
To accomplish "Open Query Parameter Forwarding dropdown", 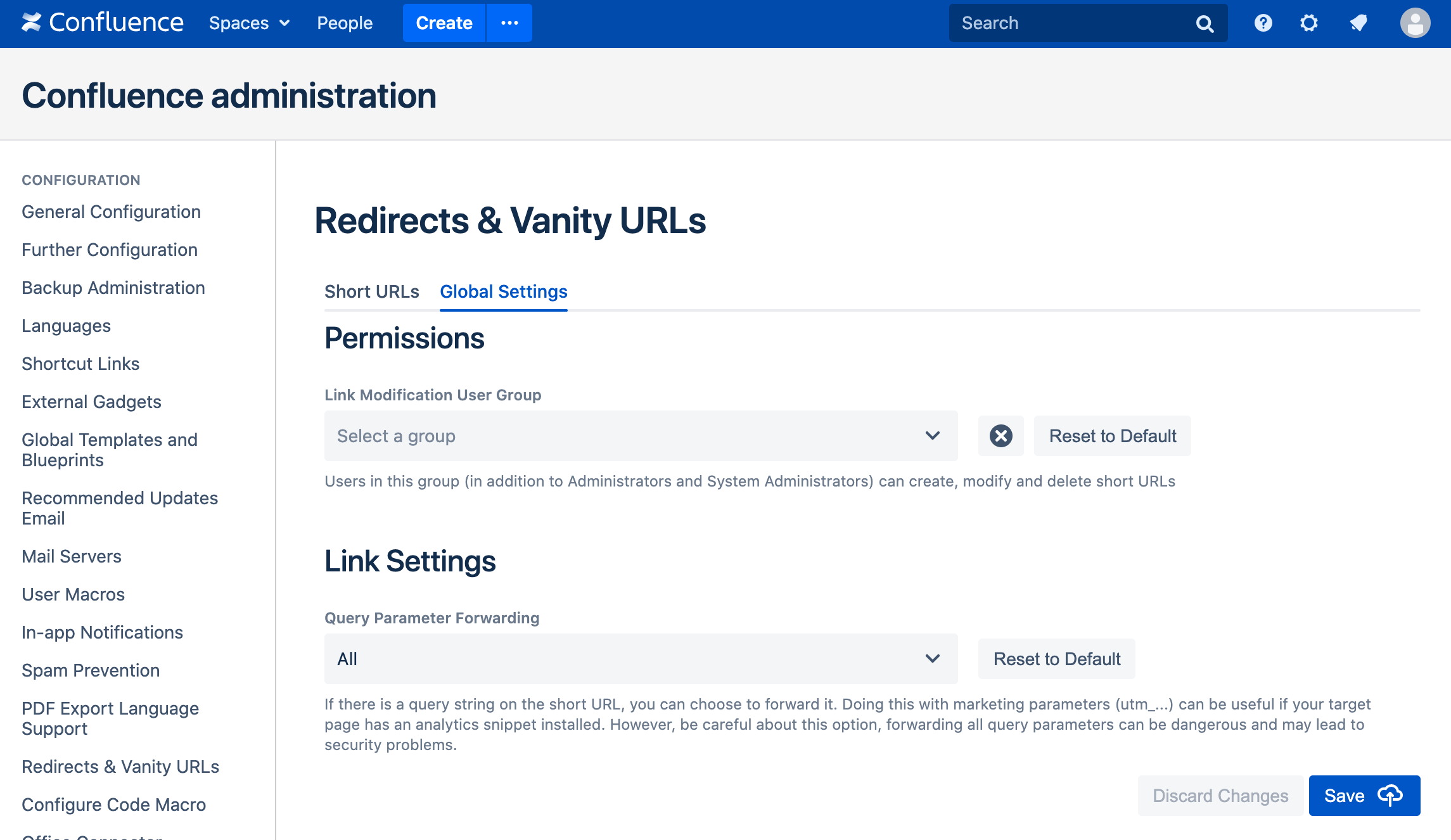I will 640,659.
